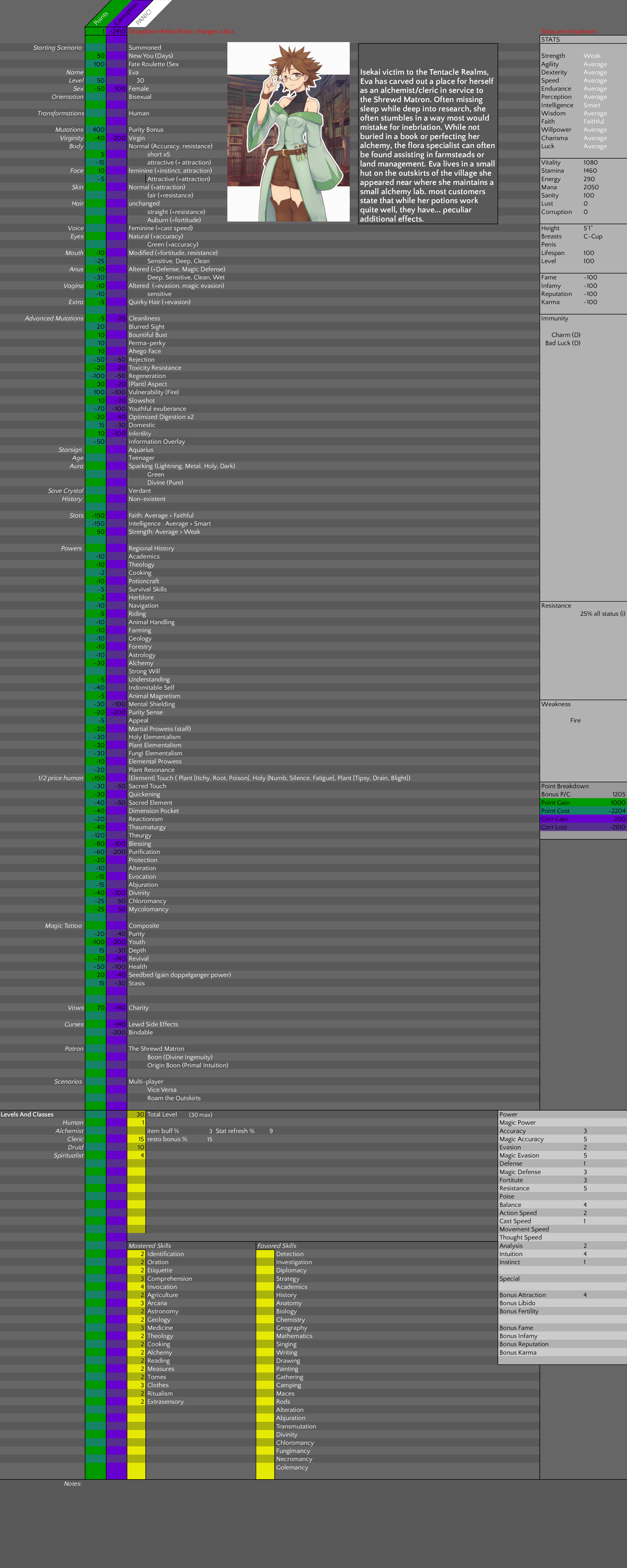This screenshot has height=1568, width=627.
Task: Click the Name cell containing Eva
Action: click(x=134, y=72)
